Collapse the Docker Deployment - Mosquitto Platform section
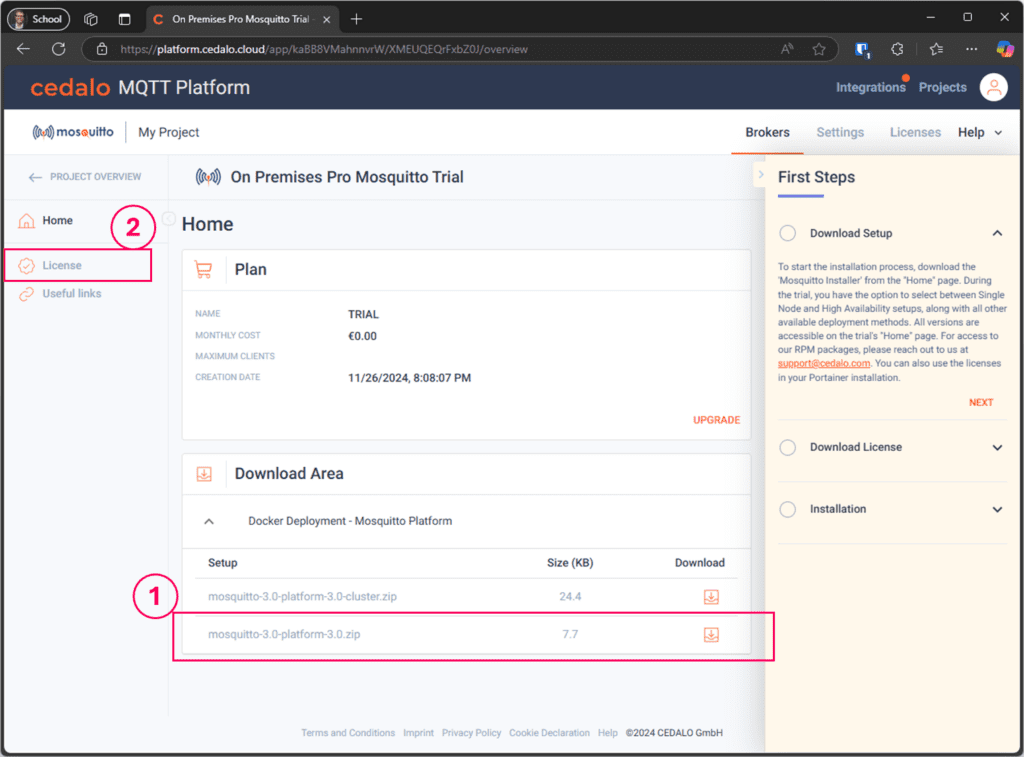This screenshot has width=1024, height=757. tap(209, 521)
